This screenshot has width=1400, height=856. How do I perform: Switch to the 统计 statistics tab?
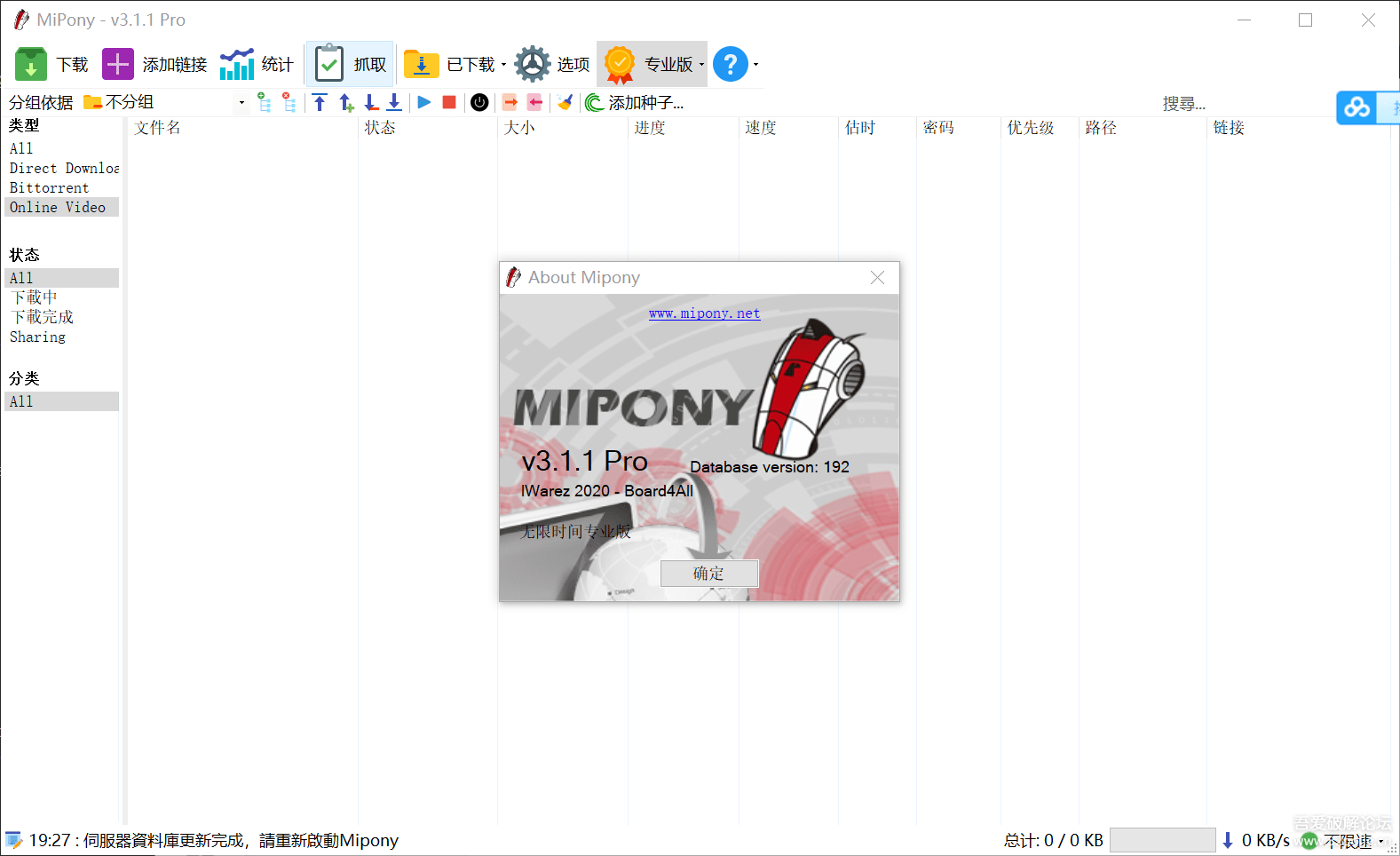[x=257, y=64]
